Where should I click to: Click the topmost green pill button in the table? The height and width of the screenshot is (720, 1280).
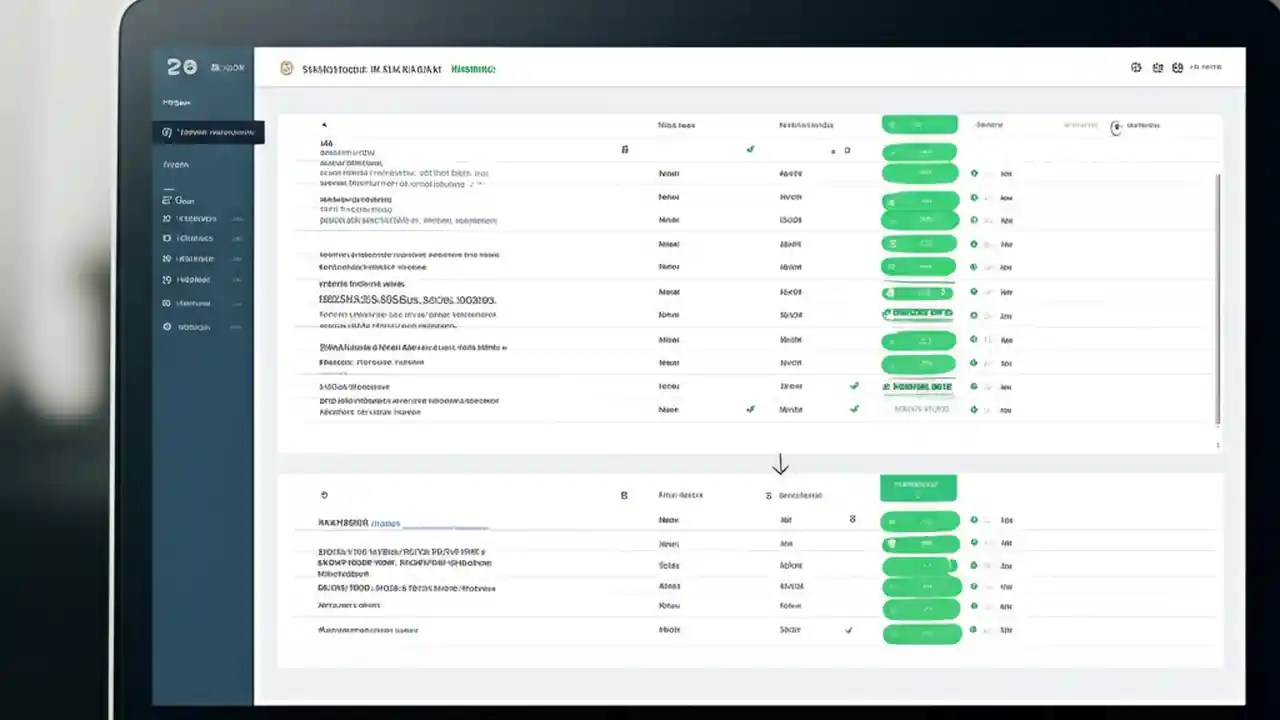[918, 124]
